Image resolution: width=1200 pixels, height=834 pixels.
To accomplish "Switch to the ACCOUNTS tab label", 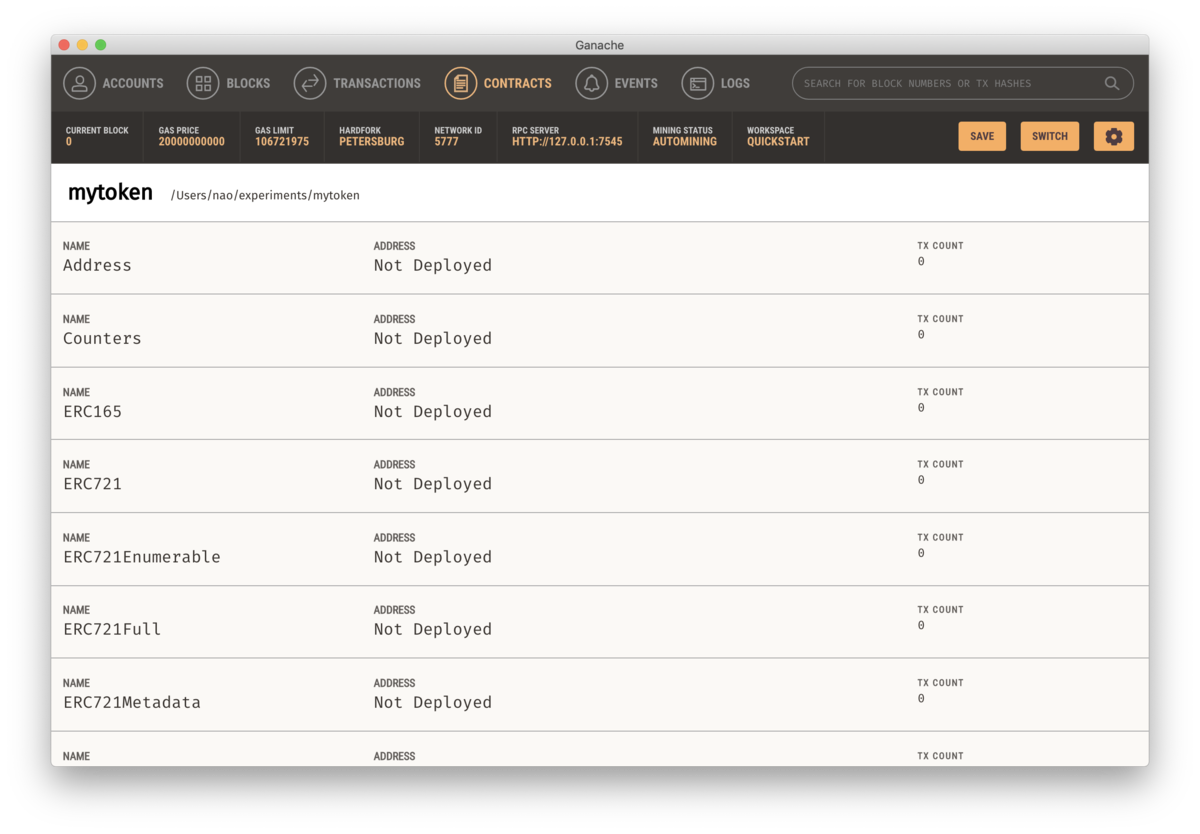I will (133, 83).
